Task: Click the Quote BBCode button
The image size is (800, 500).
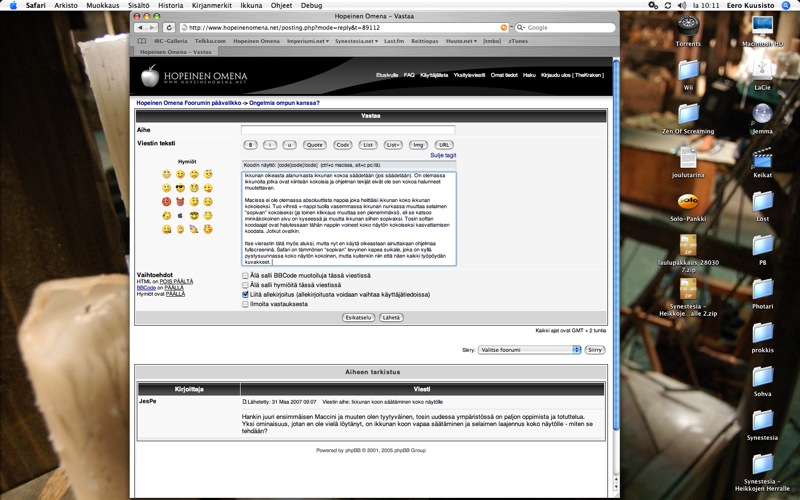Action: coord(314,145)
